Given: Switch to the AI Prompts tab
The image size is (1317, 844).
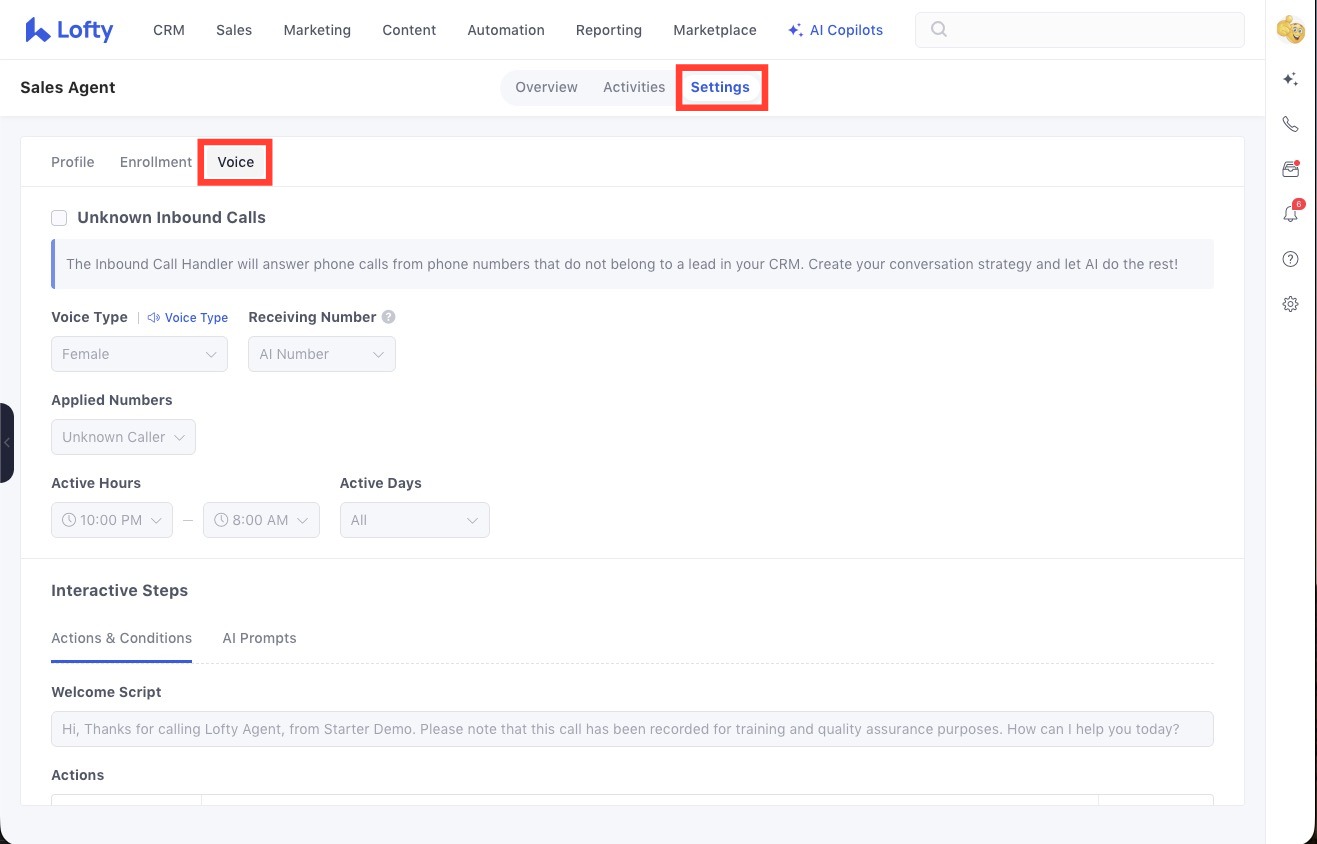Looking at the screenshot, I should click(x=259, y=638).
